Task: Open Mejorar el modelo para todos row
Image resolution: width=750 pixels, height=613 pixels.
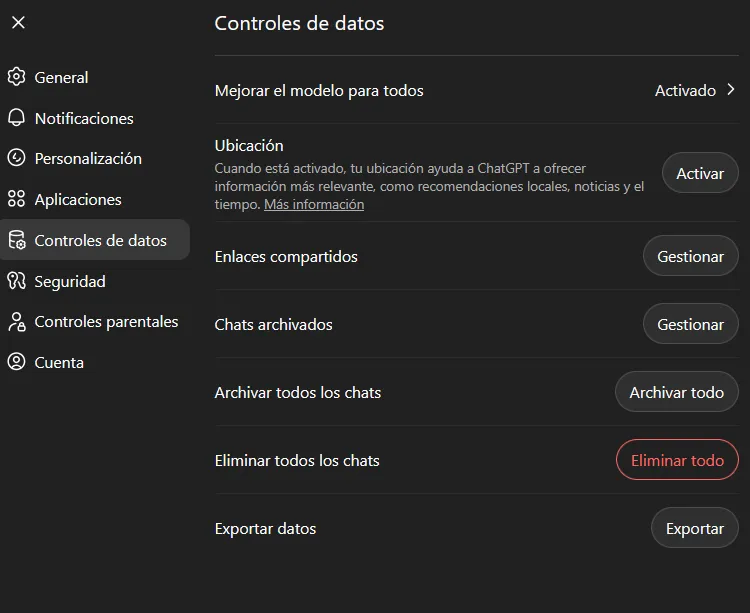Action: [x=476, y=90]
